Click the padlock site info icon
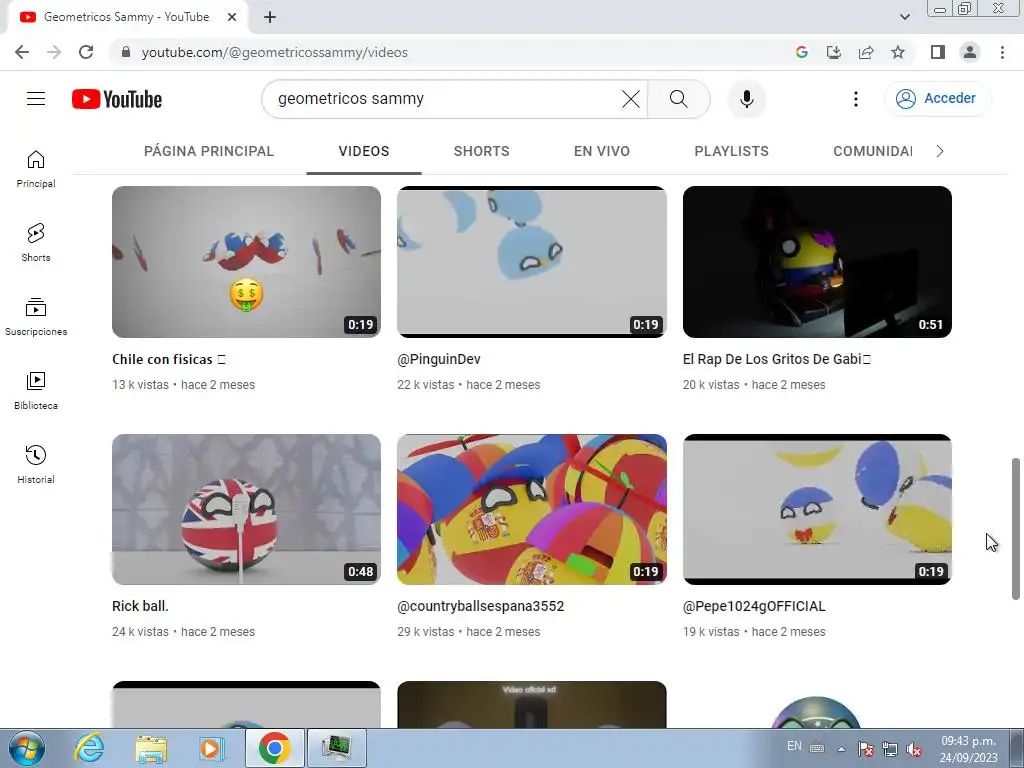The height and width of the screenshot is (768, 1024). (126, 52)
